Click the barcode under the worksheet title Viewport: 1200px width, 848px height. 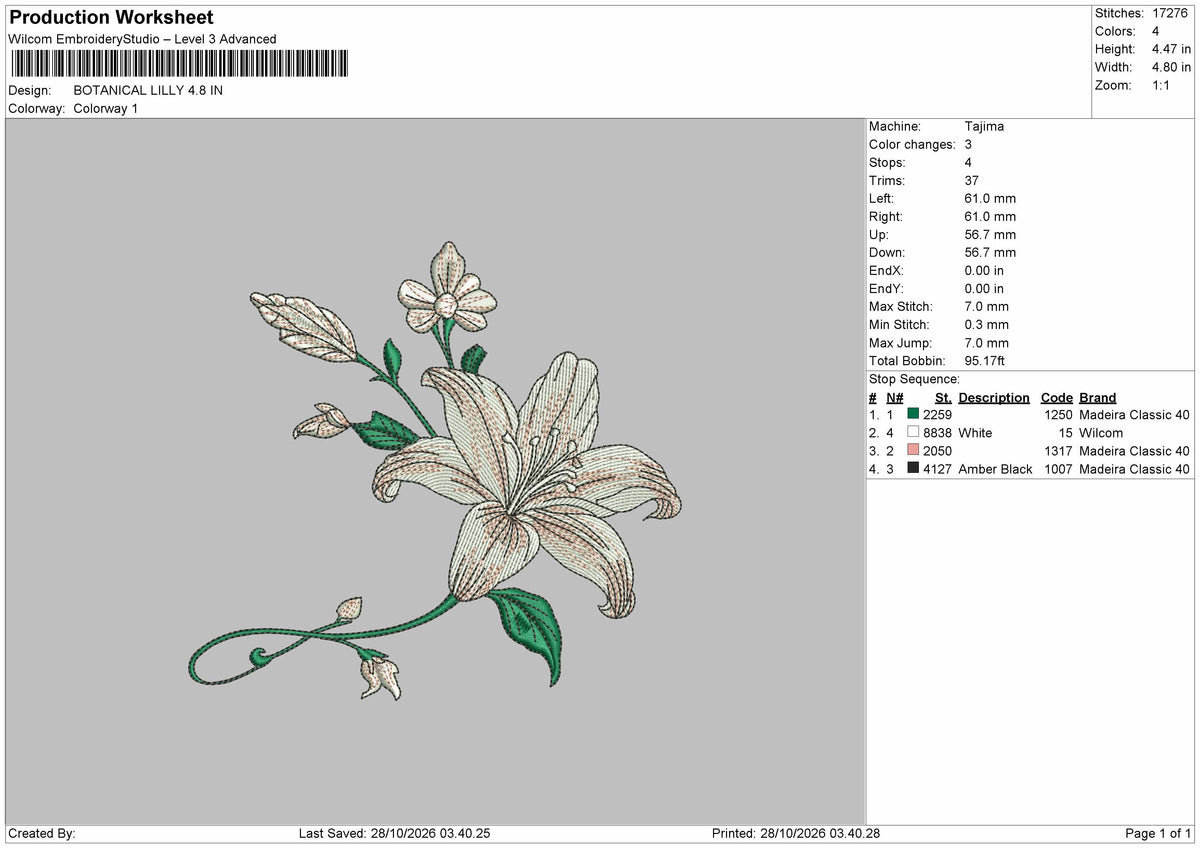179,64
